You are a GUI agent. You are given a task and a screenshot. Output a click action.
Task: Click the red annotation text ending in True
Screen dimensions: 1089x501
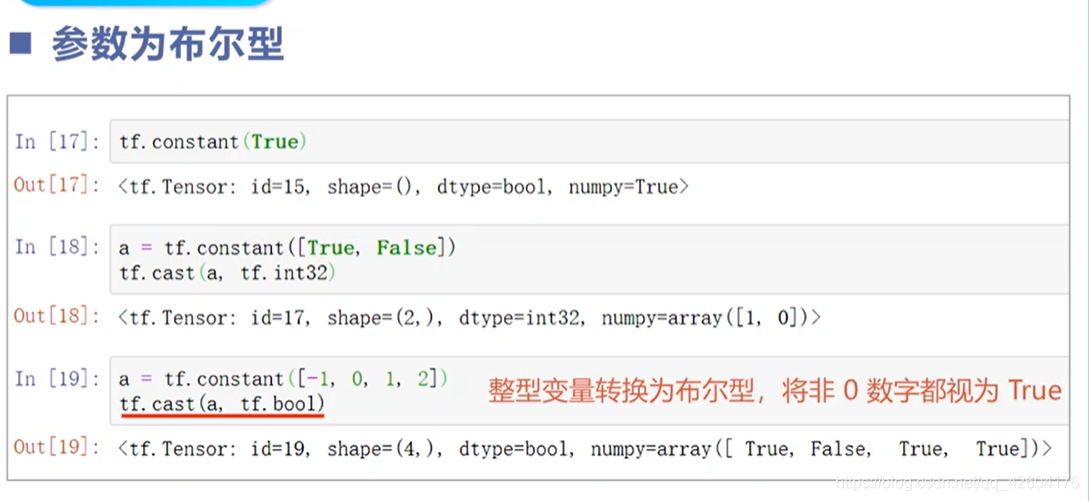point(775,391)
